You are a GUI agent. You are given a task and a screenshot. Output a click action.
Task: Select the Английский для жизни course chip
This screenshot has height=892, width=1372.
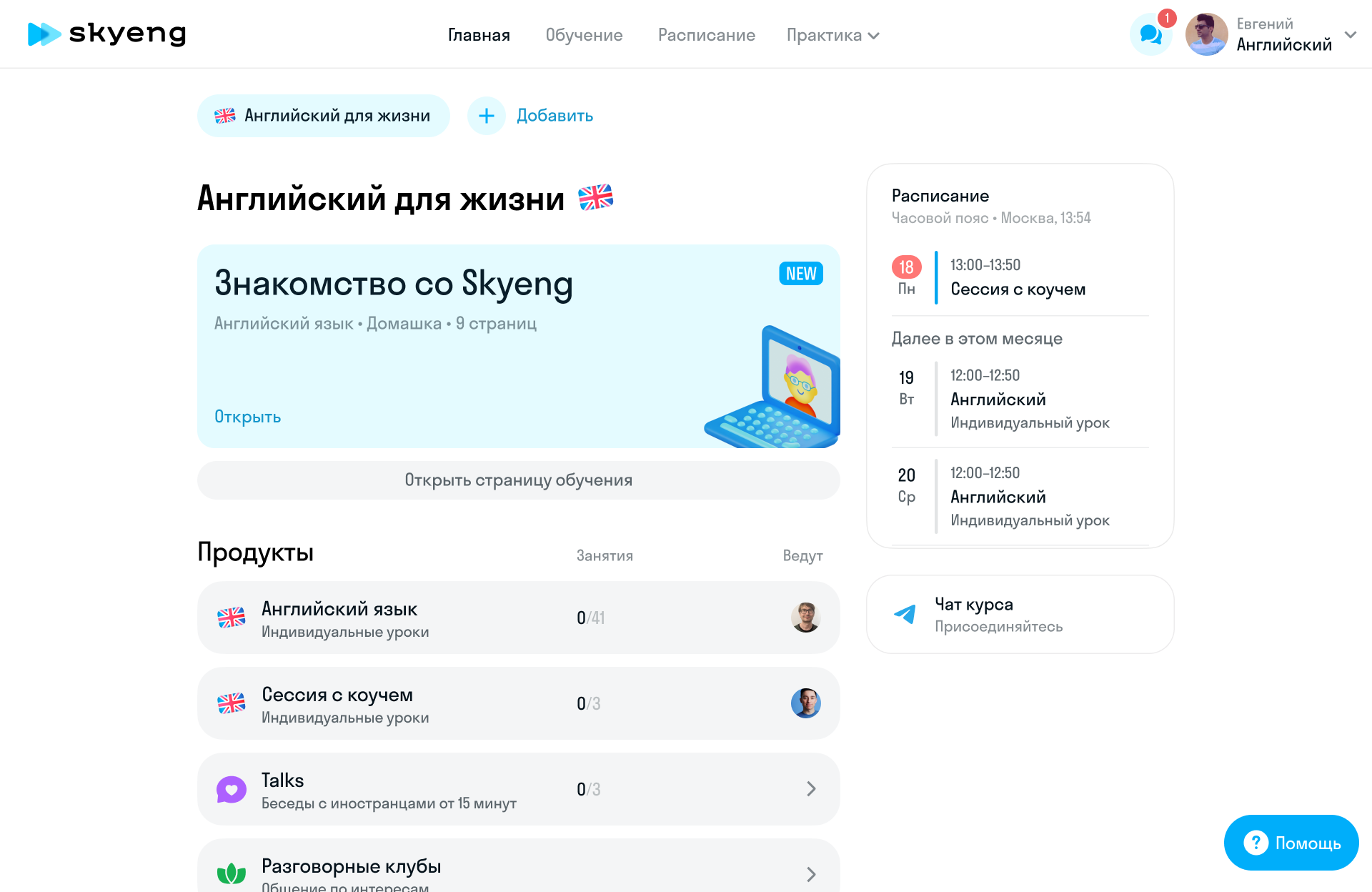324,116
